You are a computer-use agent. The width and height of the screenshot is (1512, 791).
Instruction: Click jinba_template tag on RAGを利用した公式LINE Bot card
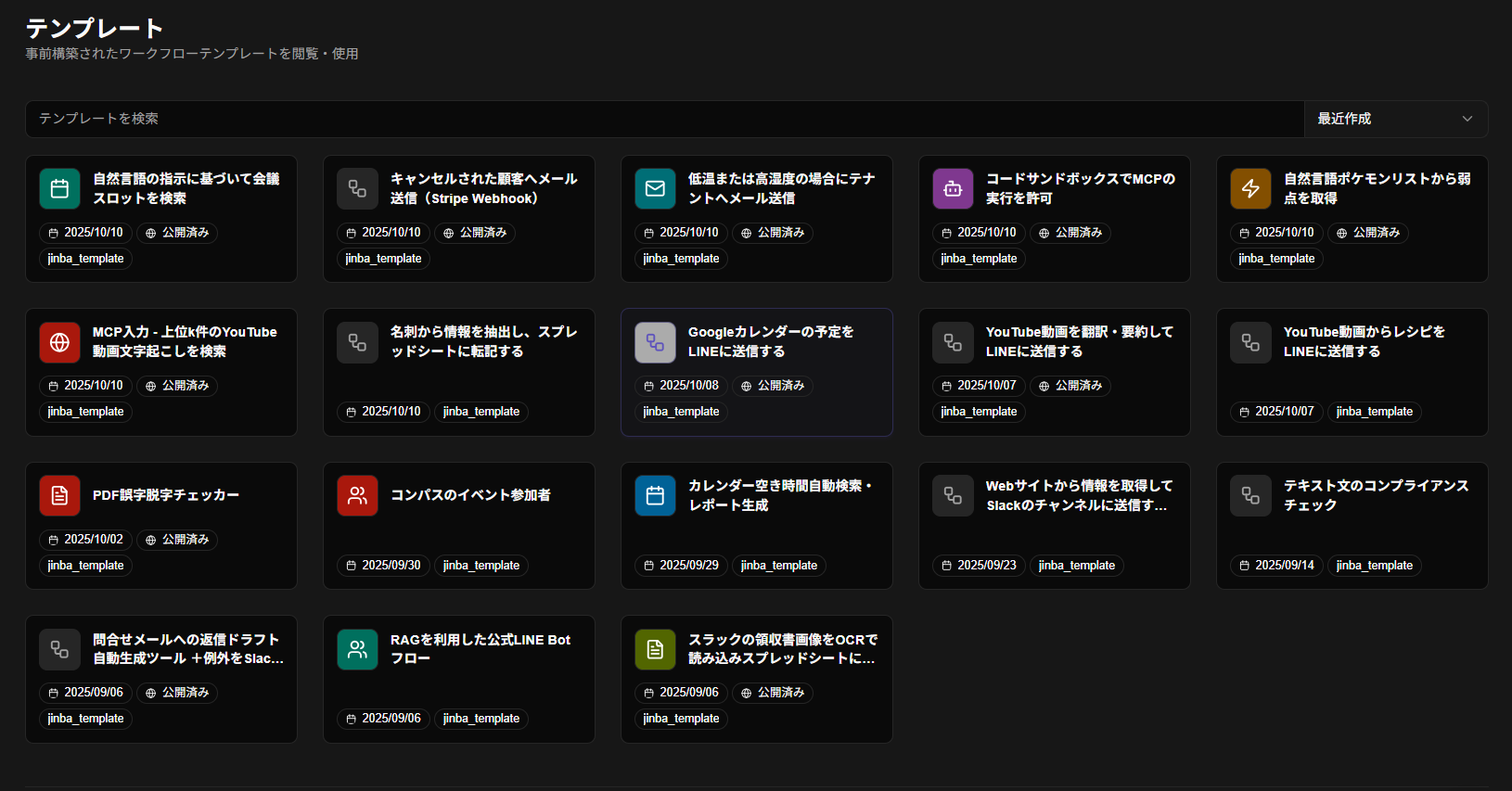[x=481, y=719]
